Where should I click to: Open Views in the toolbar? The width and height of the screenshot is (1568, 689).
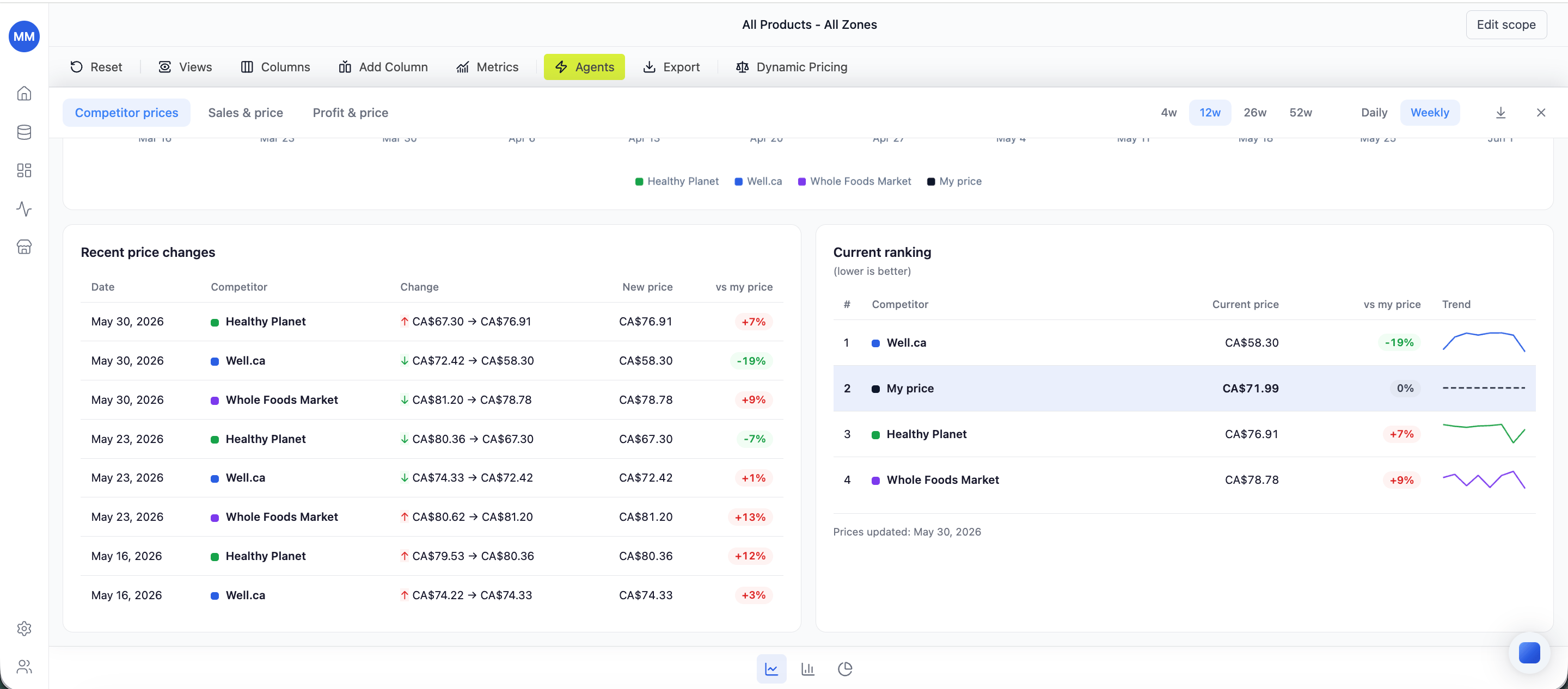tap(185, 67)
